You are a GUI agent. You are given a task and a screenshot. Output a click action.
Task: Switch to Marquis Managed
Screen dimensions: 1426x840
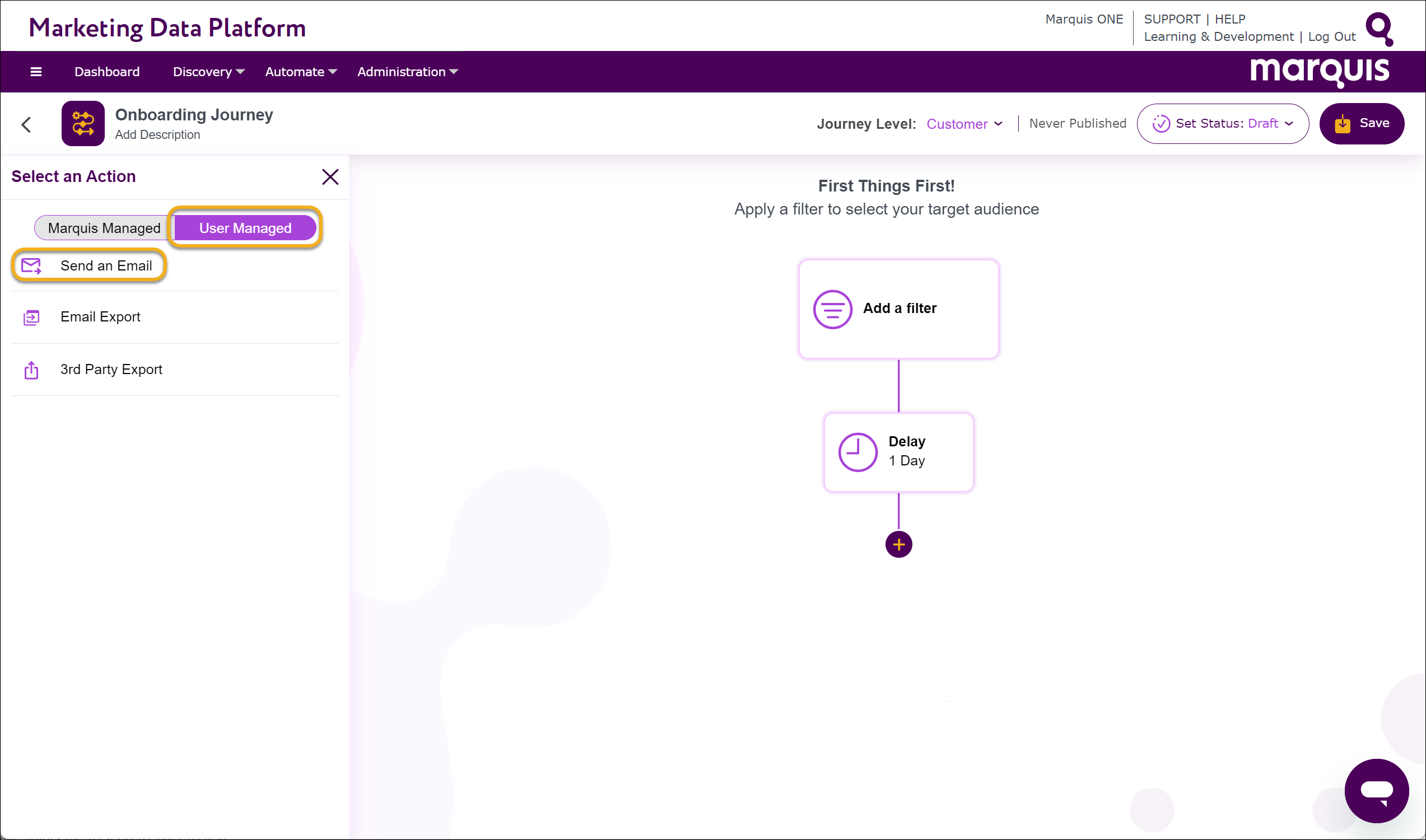tap(104, 228)
